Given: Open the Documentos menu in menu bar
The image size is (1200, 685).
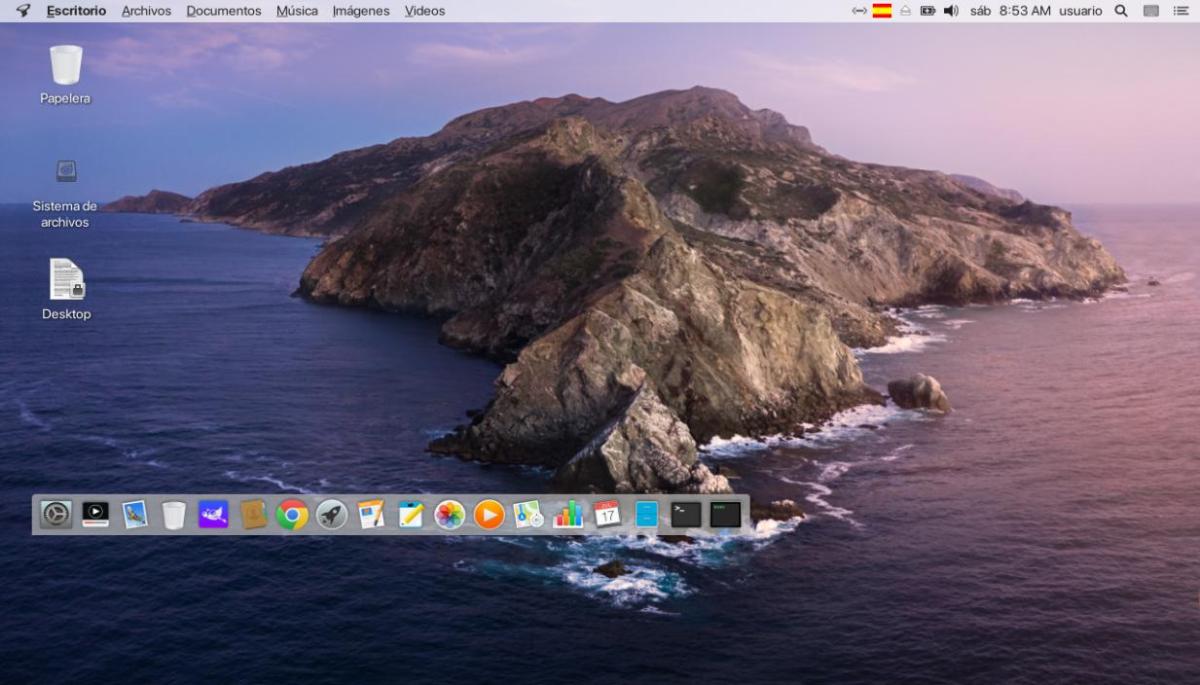Looking at the screenshot, I should pos(224,11).
